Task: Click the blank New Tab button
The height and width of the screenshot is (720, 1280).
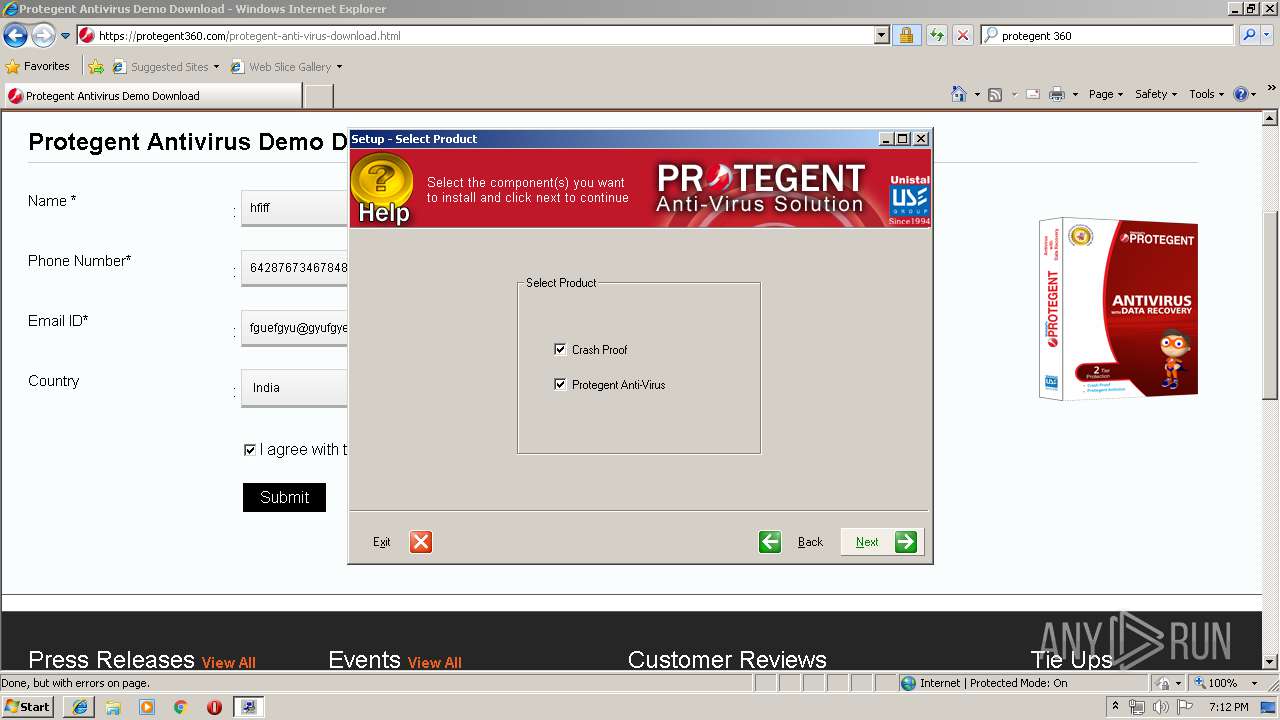Action: pyautogui.click(x=318, y=96)
